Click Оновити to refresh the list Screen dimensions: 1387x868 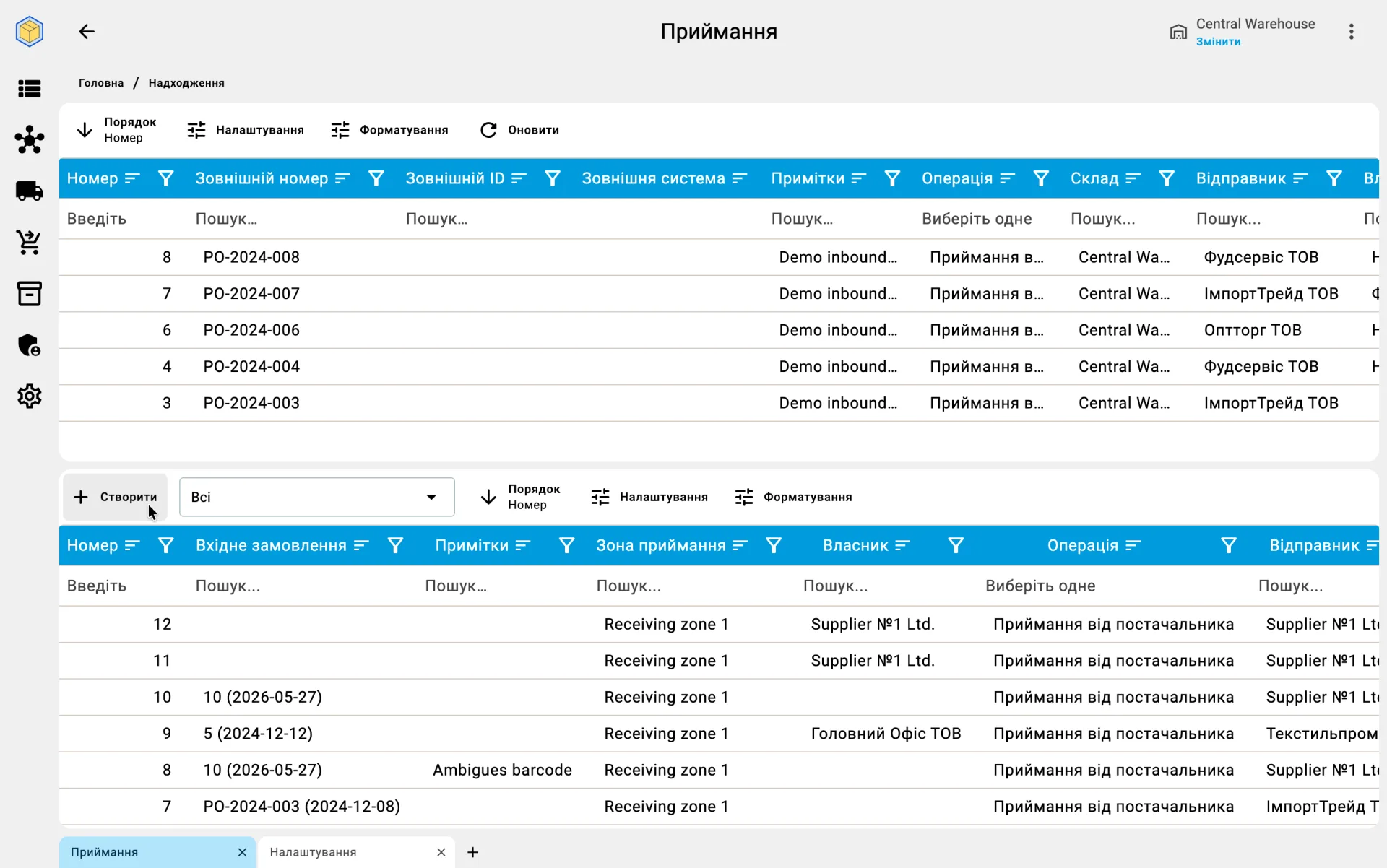click(x=519, y=130)
